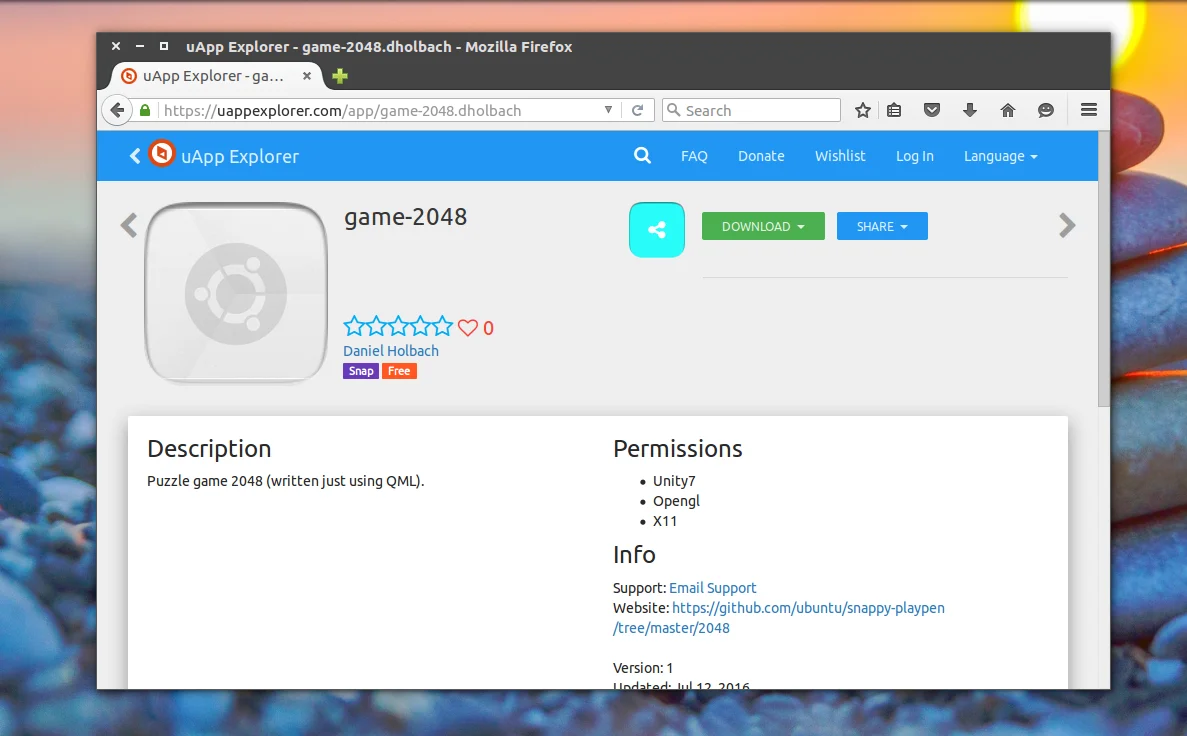Go to the next app with the right arrow
This screenshot has width=1187, height=736.
coord(1067,225)
